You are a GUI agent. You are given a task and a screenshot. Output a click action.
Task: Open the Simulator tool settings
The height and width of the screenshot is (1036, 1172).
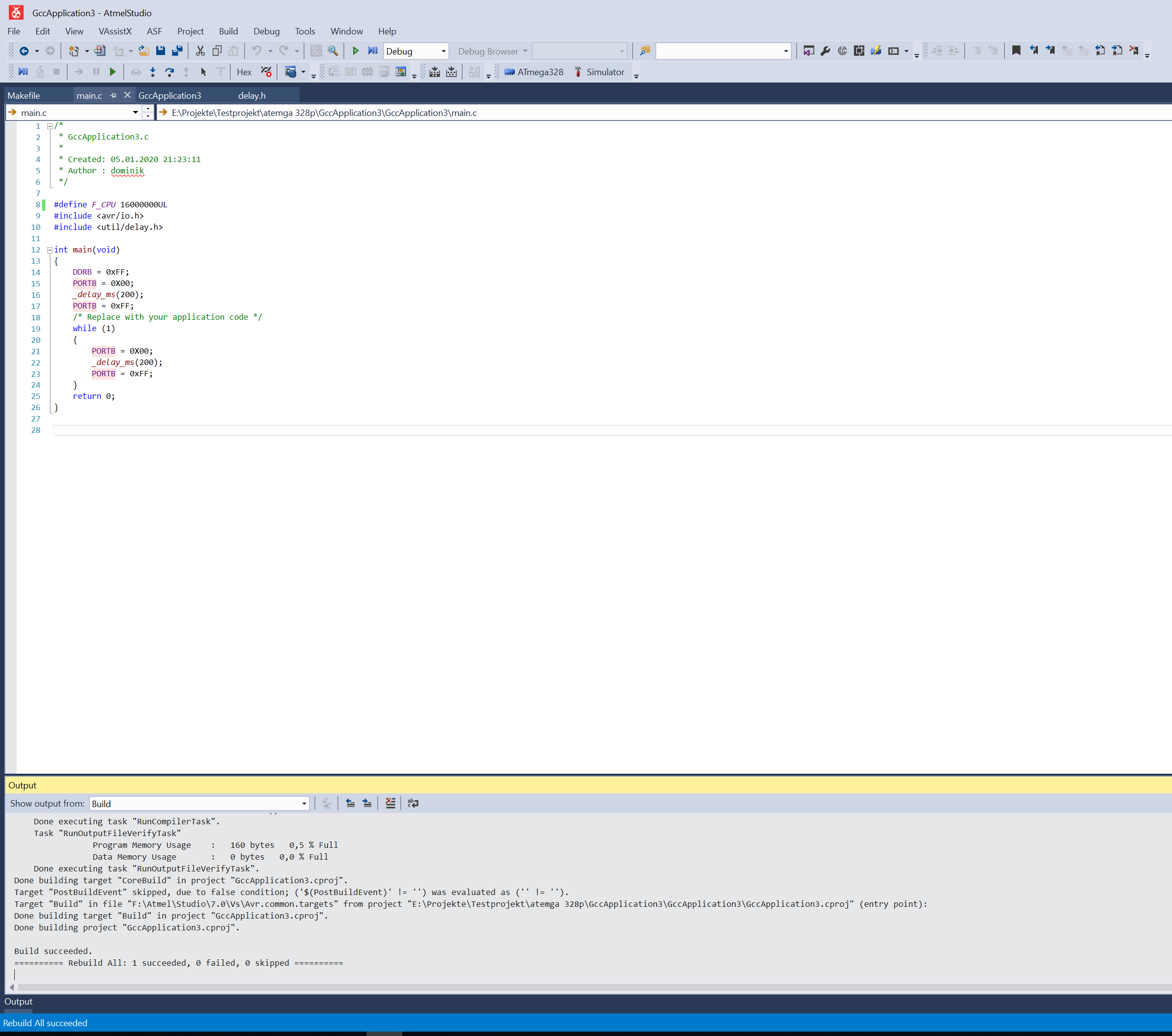[x=599, y=72]
